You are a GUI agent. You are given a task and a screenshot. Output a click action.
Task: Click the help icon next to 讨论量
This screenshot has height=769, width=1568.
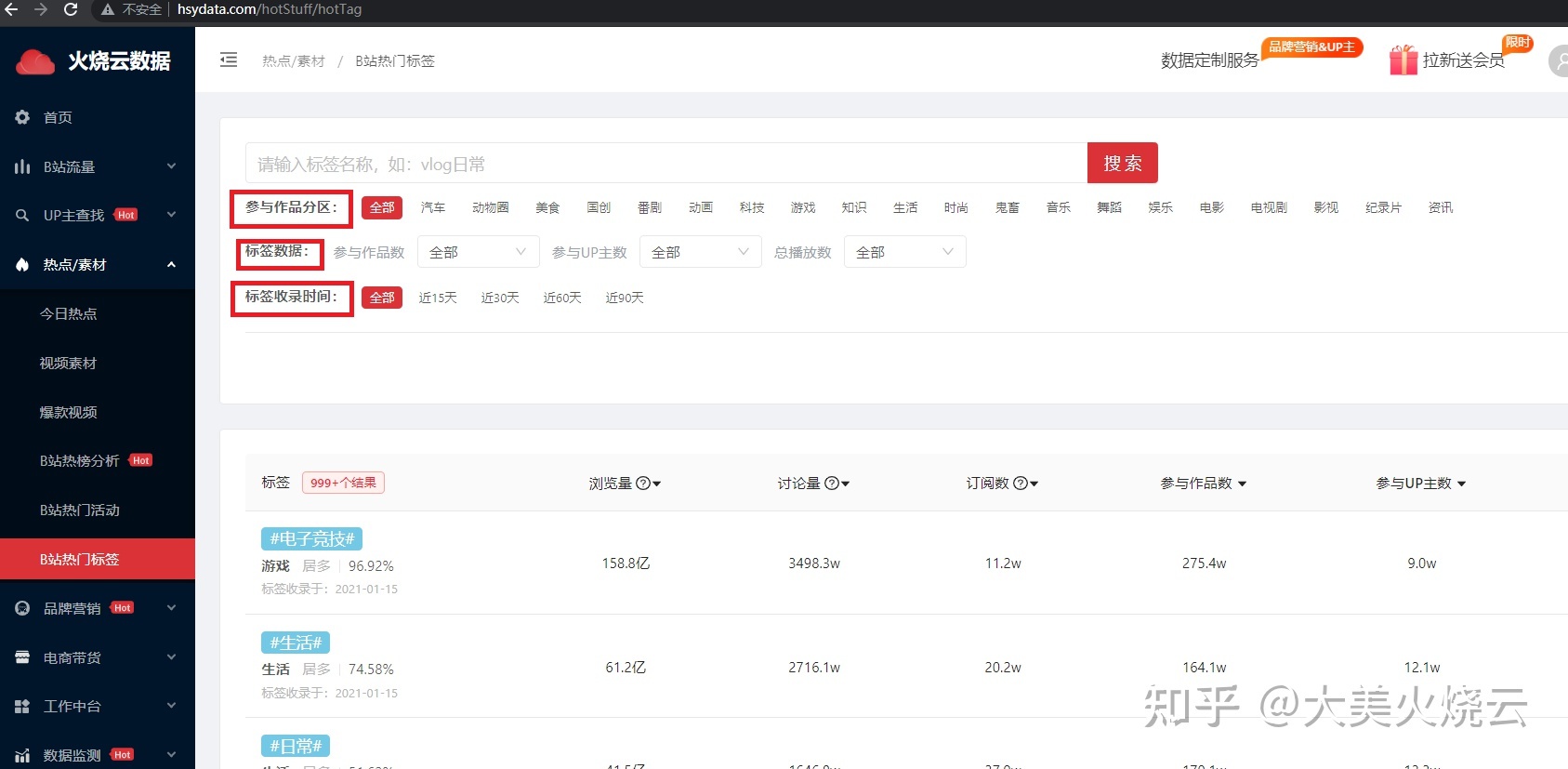tap(832, 484)
